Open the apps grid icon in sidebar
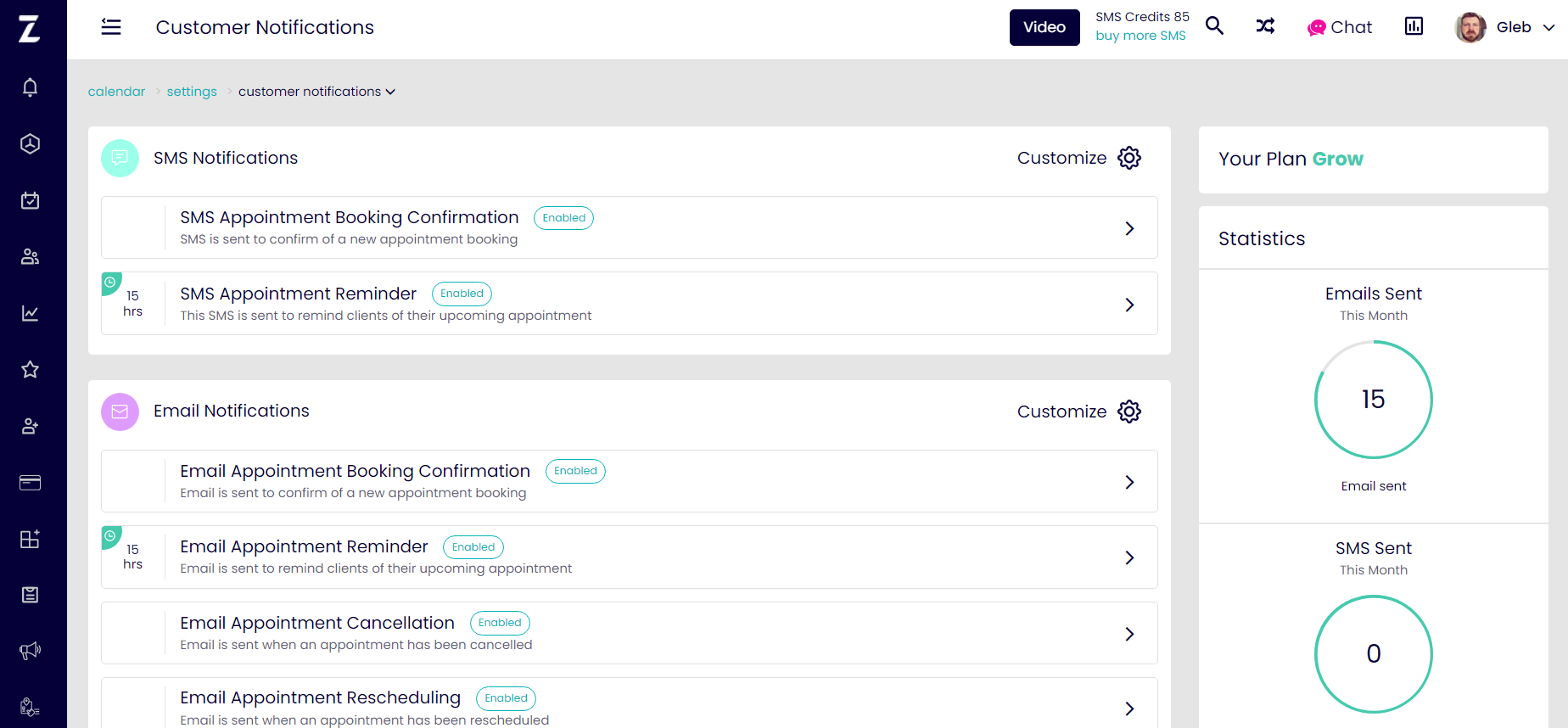The image size is (1568, 728). click(30, 539)
